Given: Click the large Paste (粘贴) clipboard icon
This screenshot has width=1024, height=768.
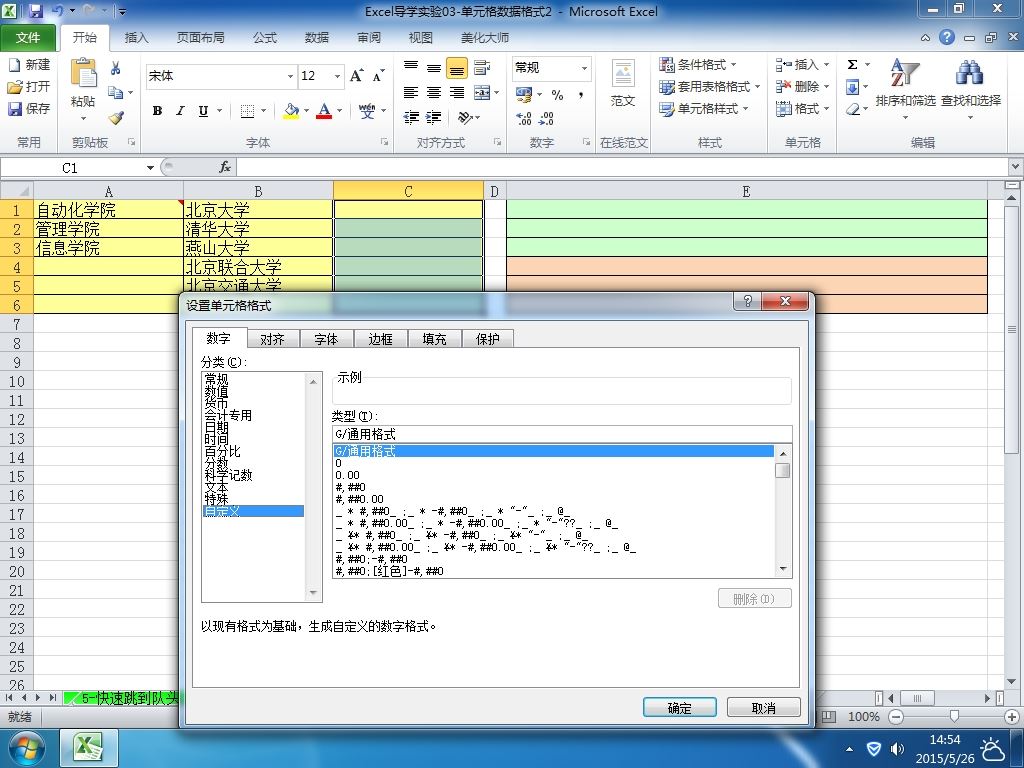Looking at the screenshot, I should pyautogui.click(x=83, y=74).
